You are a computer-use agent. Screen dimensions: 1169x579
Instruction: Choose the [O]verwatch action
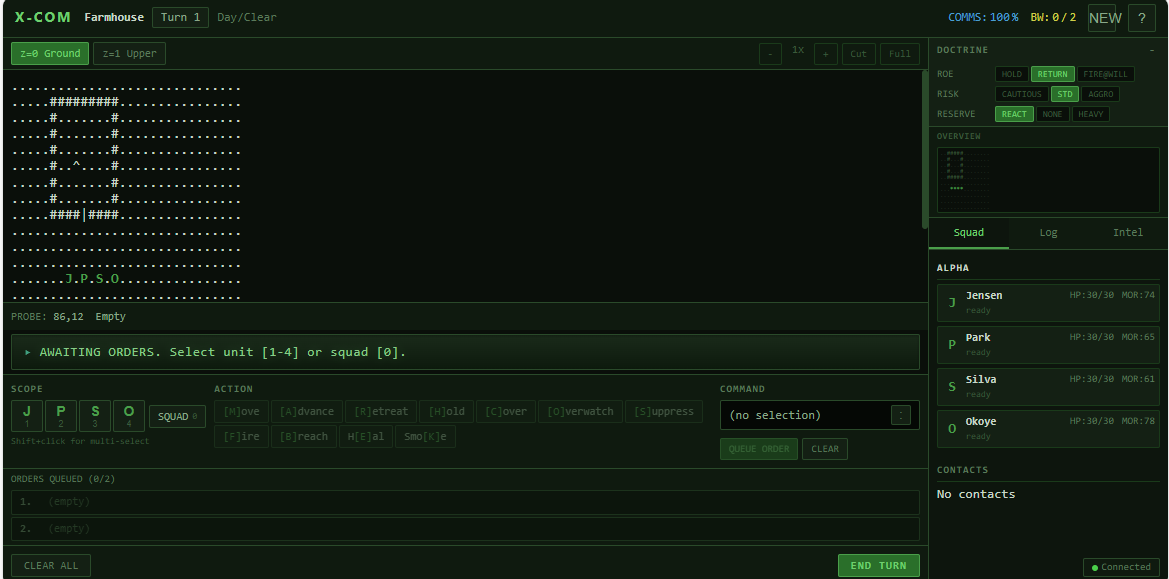click(580, 411)
